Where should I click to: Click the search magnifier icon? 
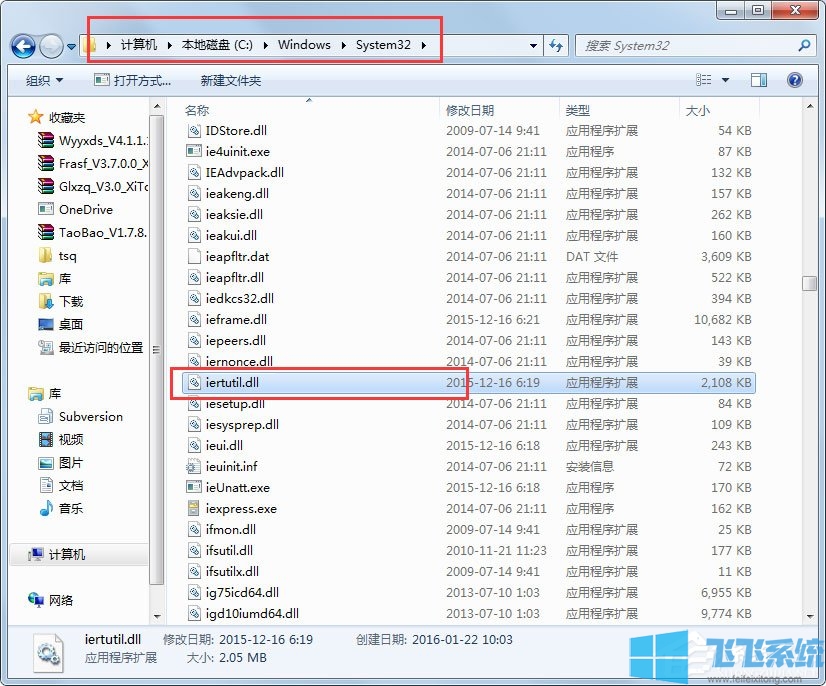point(803,46)
